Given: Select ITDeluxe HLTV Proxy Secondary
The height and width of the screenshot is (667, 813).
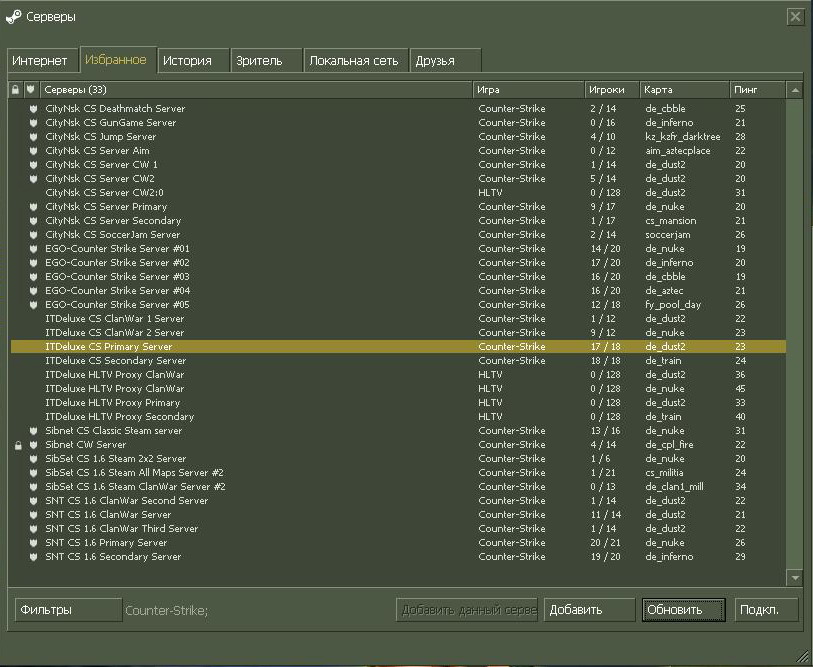Looking at the screenshot, I should coord(398,416).
